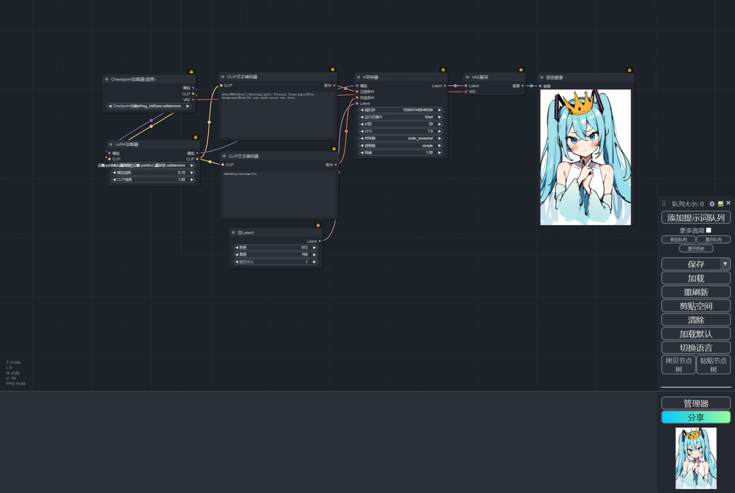Click red VAE input port on VAE decode

point(465,92)
